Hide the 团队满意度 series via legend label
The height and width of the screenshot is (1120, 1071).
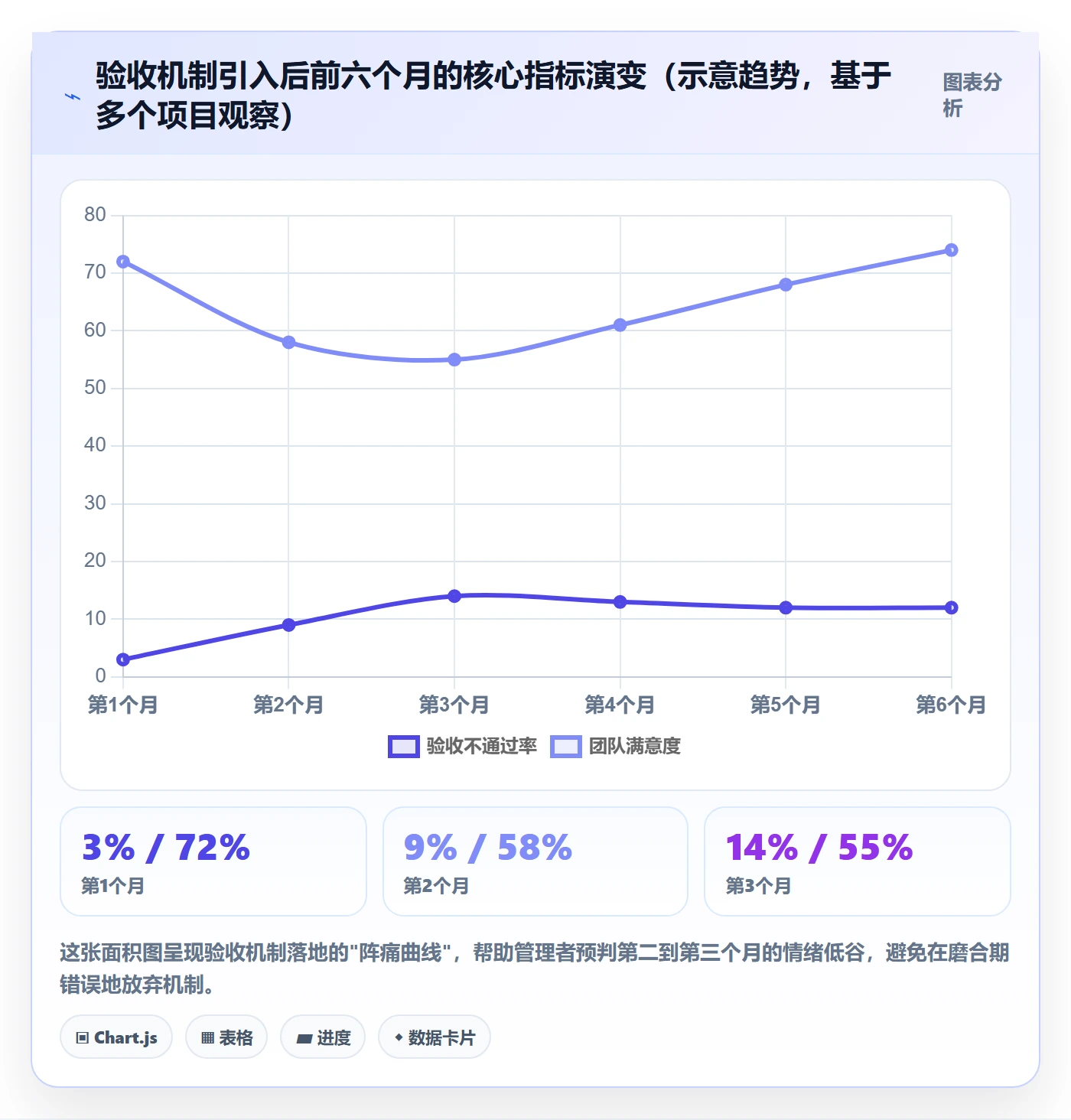634,746
